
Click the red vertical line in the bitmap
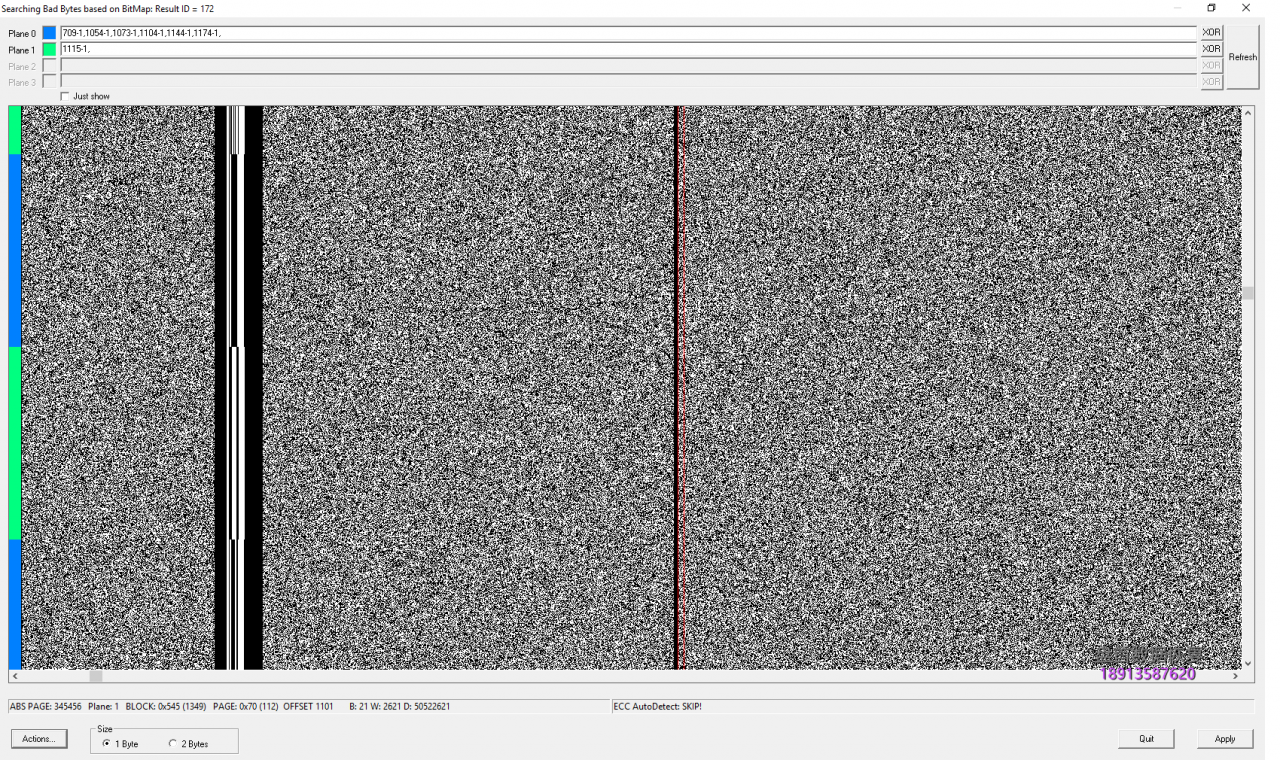click(x=678, y=388)
